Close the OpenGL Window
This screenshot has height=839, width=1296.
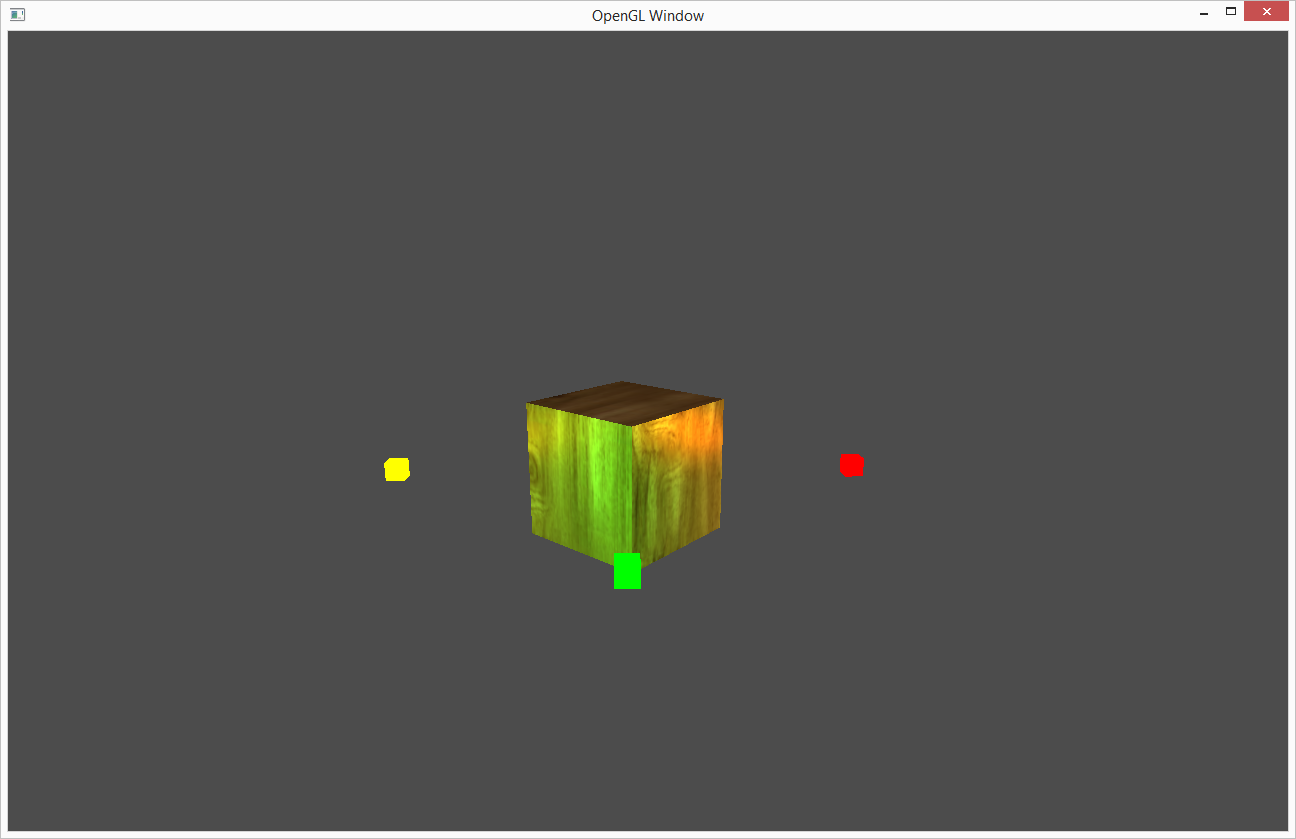click(1266, 11)
